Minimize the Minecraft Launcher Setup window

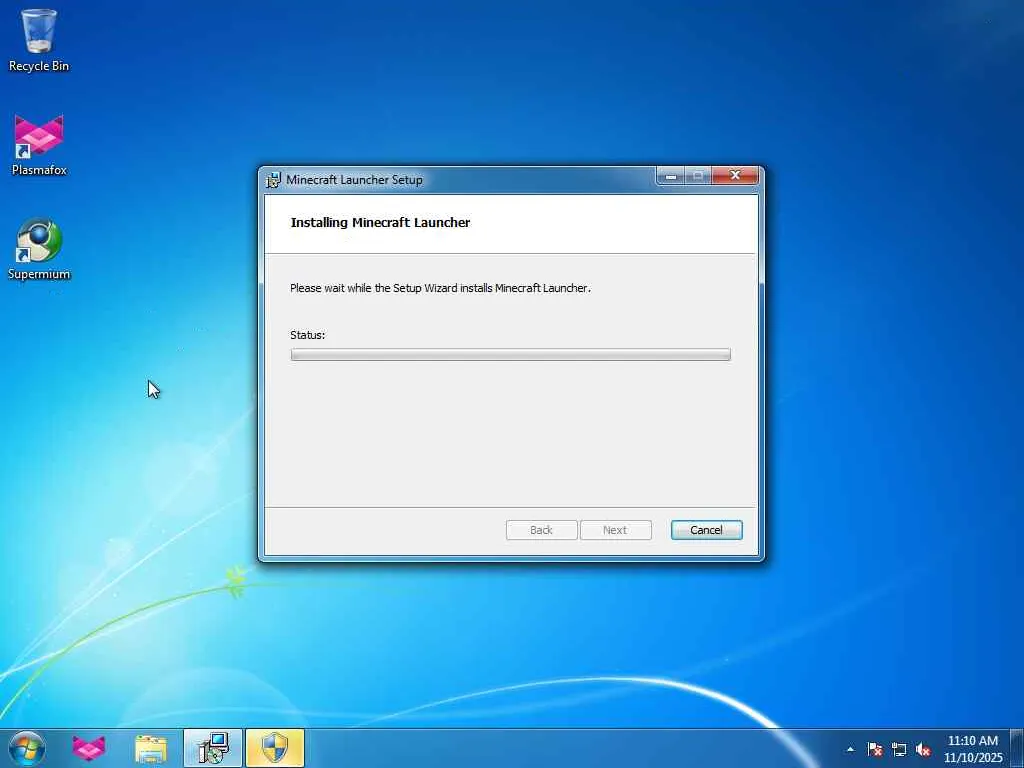point(670,176)
